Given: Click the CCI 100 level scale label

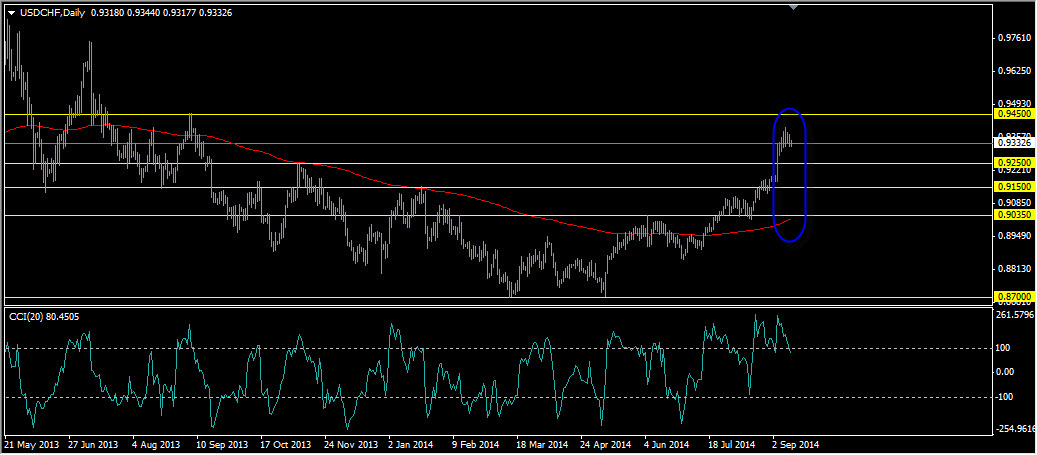Looking at the screenshot, I should point(1005,348).
